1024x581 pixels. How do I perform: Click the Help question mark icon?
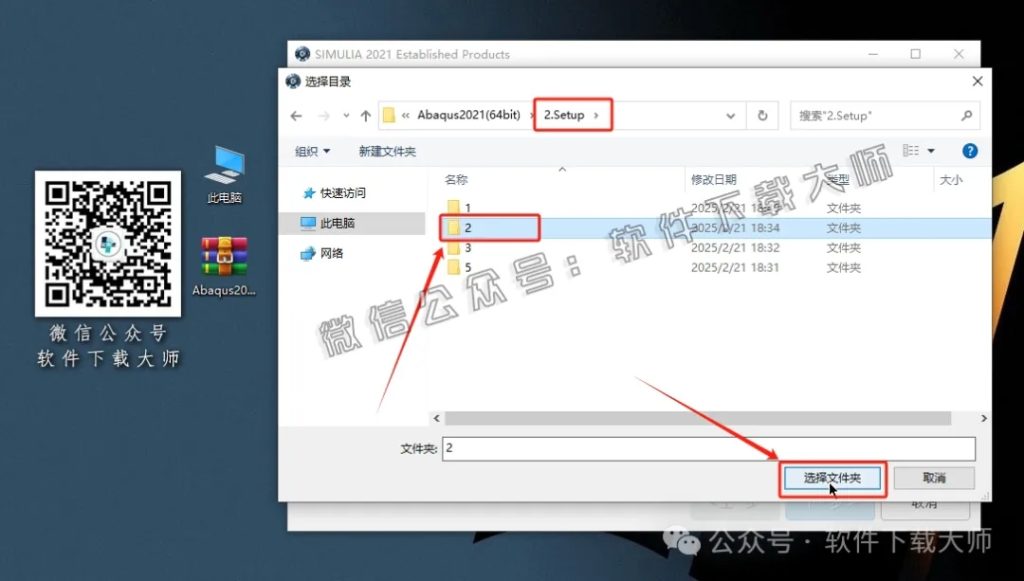970,150
